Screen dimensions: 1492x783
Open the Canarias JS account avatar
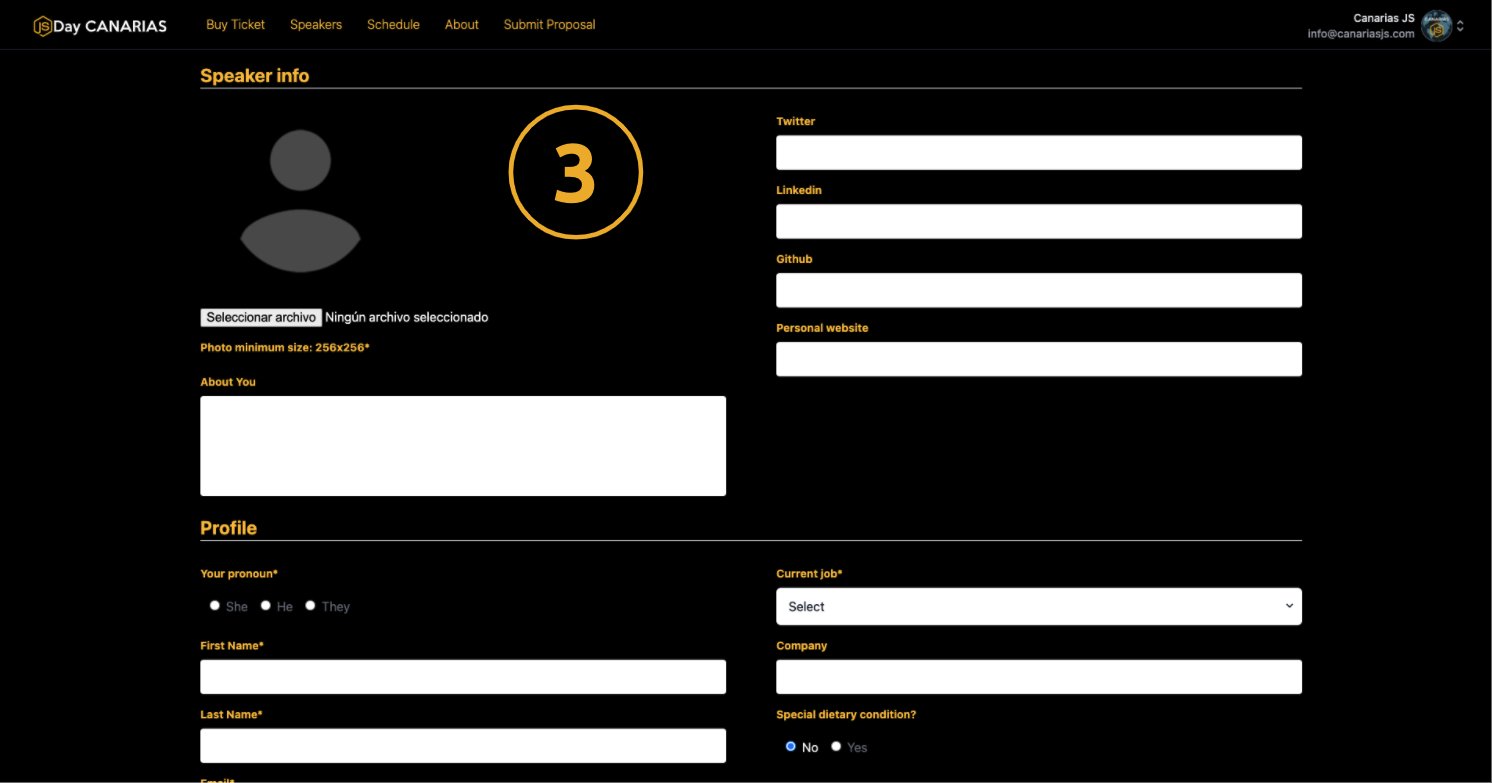click(x=1437, y=26)
